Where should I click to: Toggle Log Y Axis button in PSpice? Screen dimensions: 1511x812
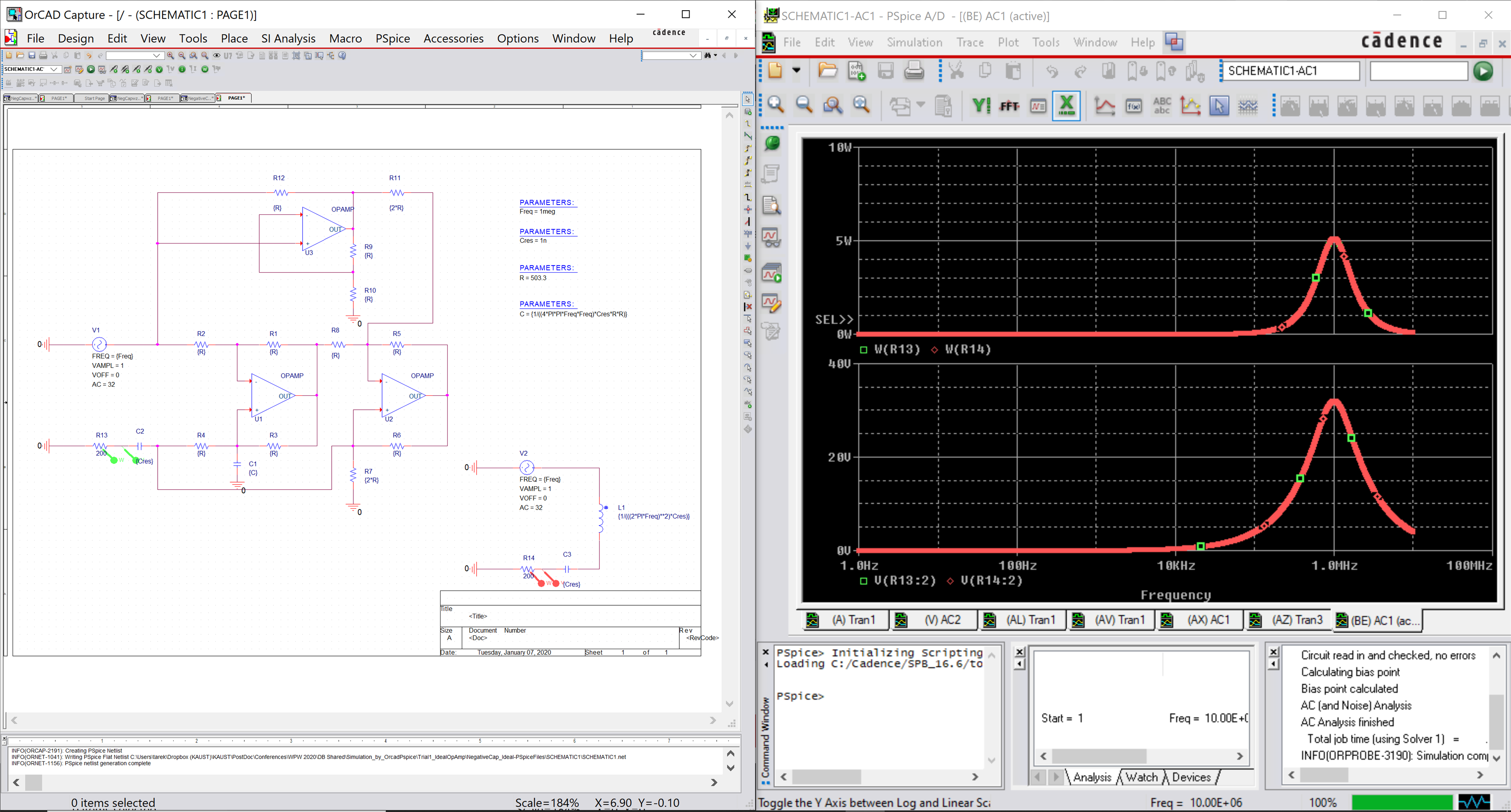pos(981,106)
